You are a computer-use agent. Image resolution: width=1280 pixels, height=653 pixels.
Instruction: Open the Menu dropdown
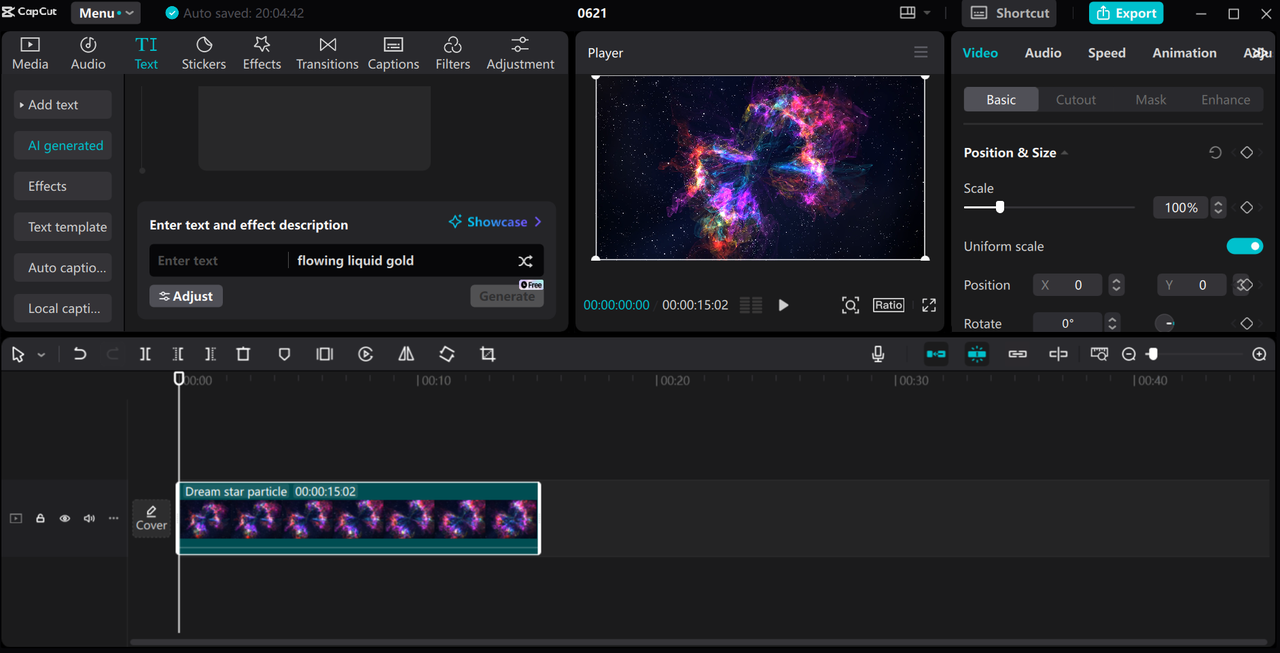tap(105, 13)
